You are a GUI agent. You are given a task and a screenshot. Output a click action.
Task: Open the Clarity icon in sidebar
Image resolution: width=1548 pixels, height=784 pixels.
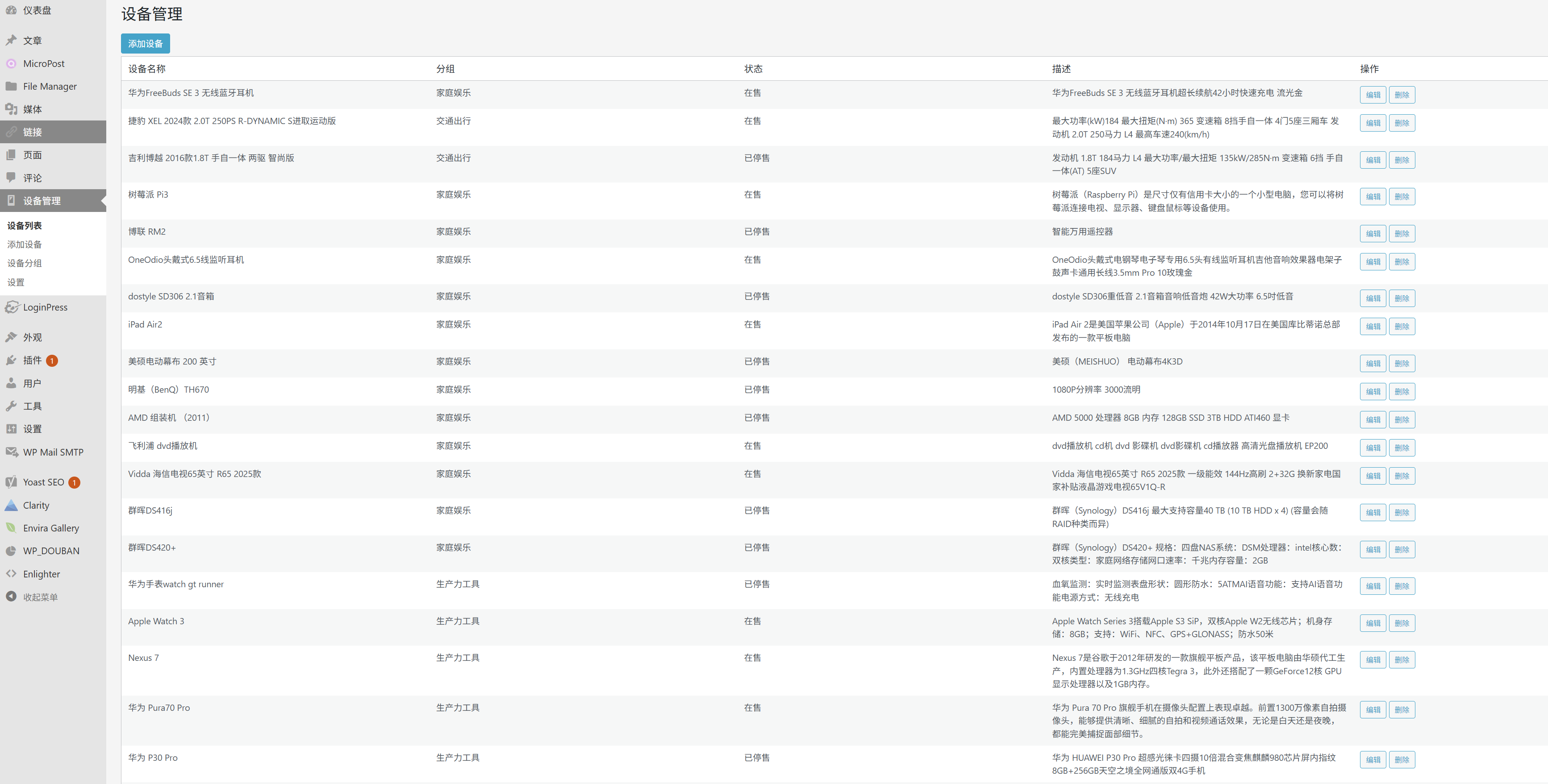[11, 505]
